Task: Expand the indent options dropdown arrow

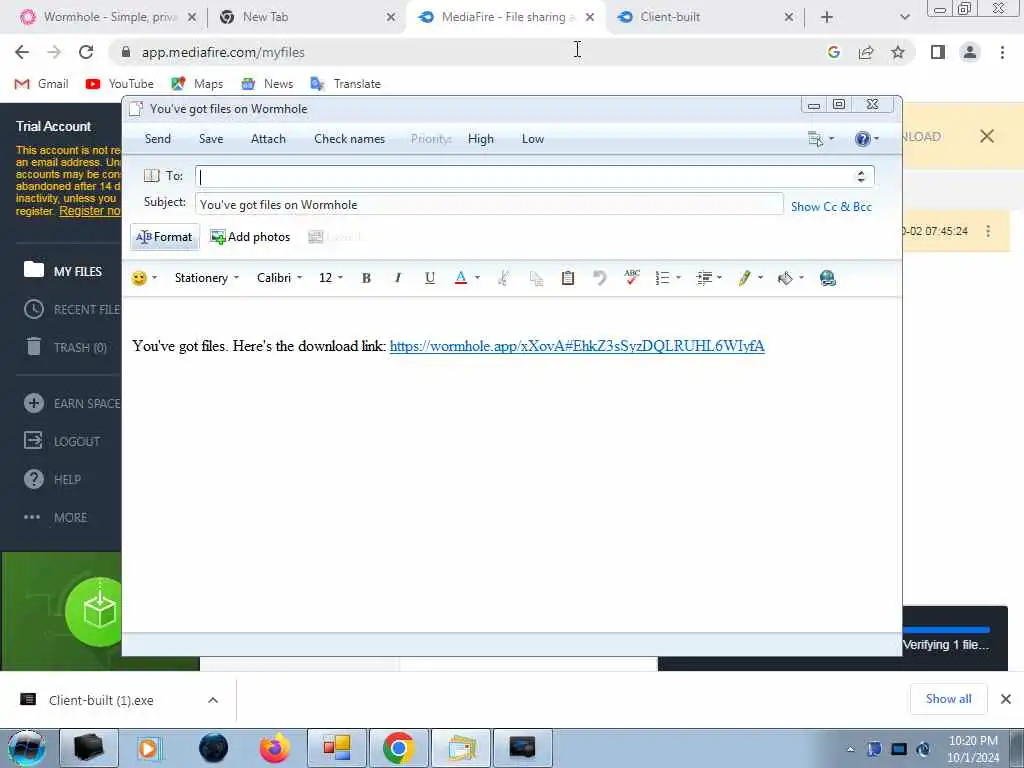Action: [x=720, y=278]
